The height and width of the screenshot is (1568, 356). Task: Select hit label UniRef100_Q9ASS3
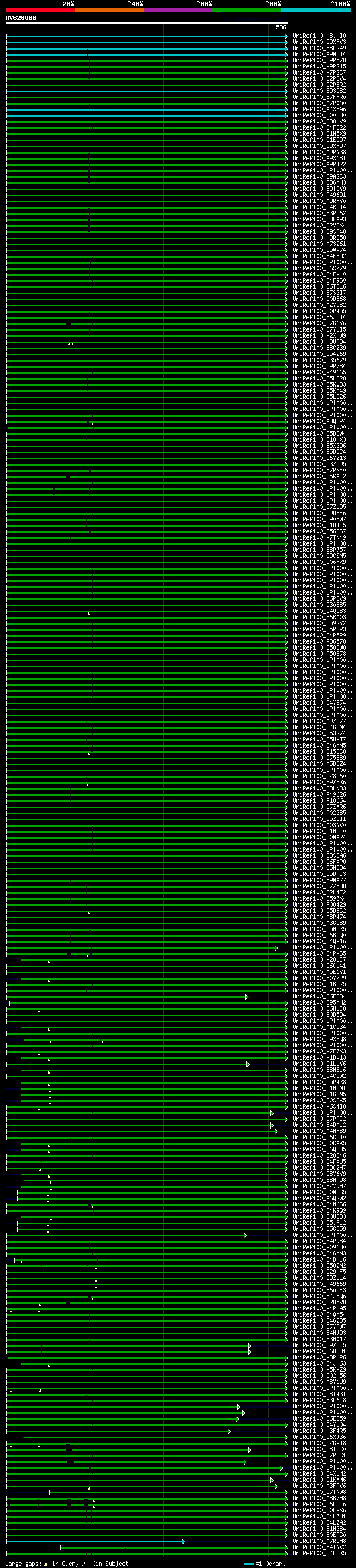[319, 176]
